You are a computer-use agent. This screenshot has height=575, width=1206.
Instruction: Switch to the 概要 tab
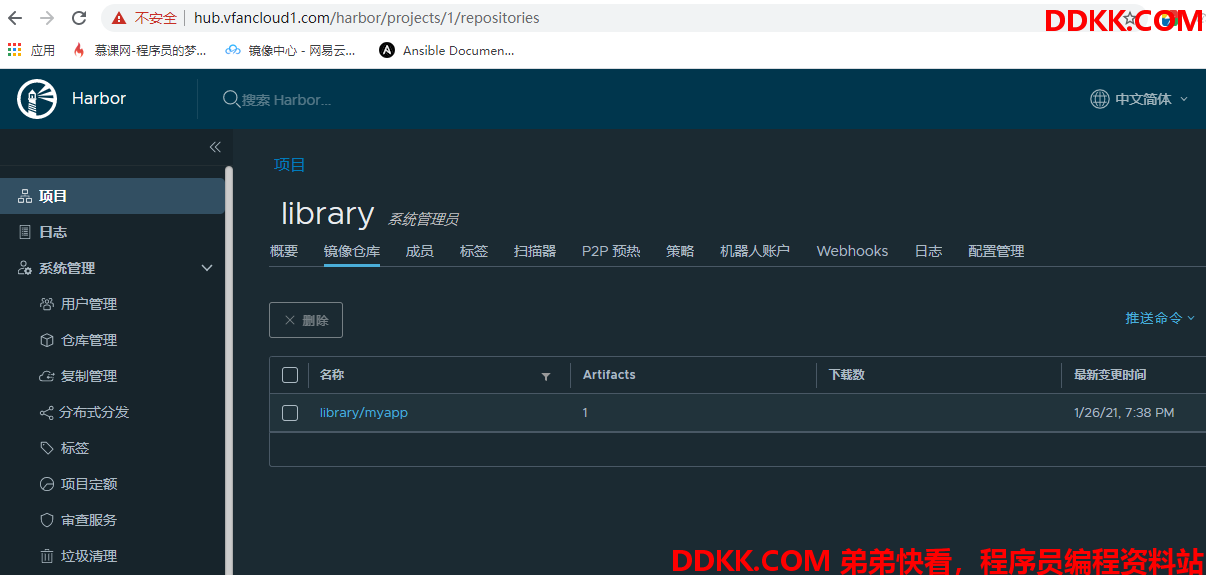click(x=284, y=251)
